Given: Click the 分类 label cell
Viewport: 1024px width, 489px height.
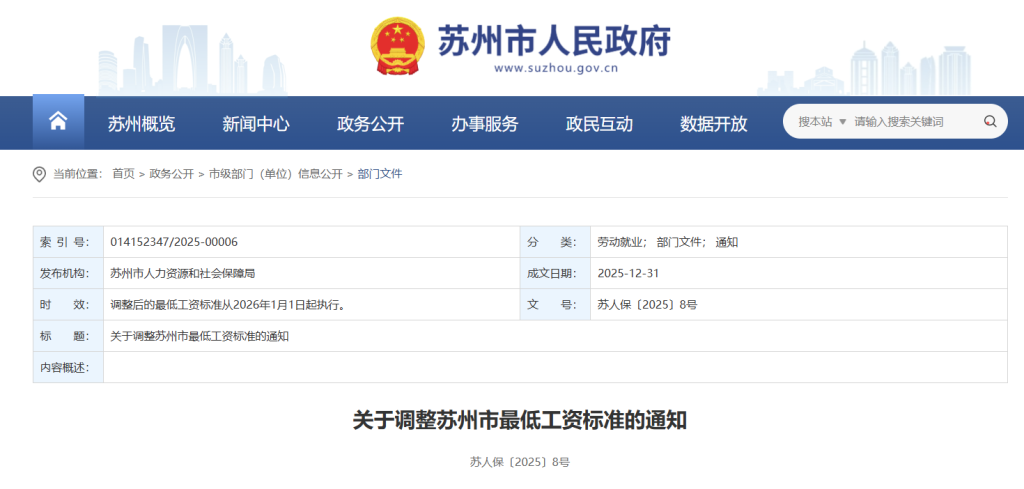Looking at the screenshot, I should (x=555, y=242).
